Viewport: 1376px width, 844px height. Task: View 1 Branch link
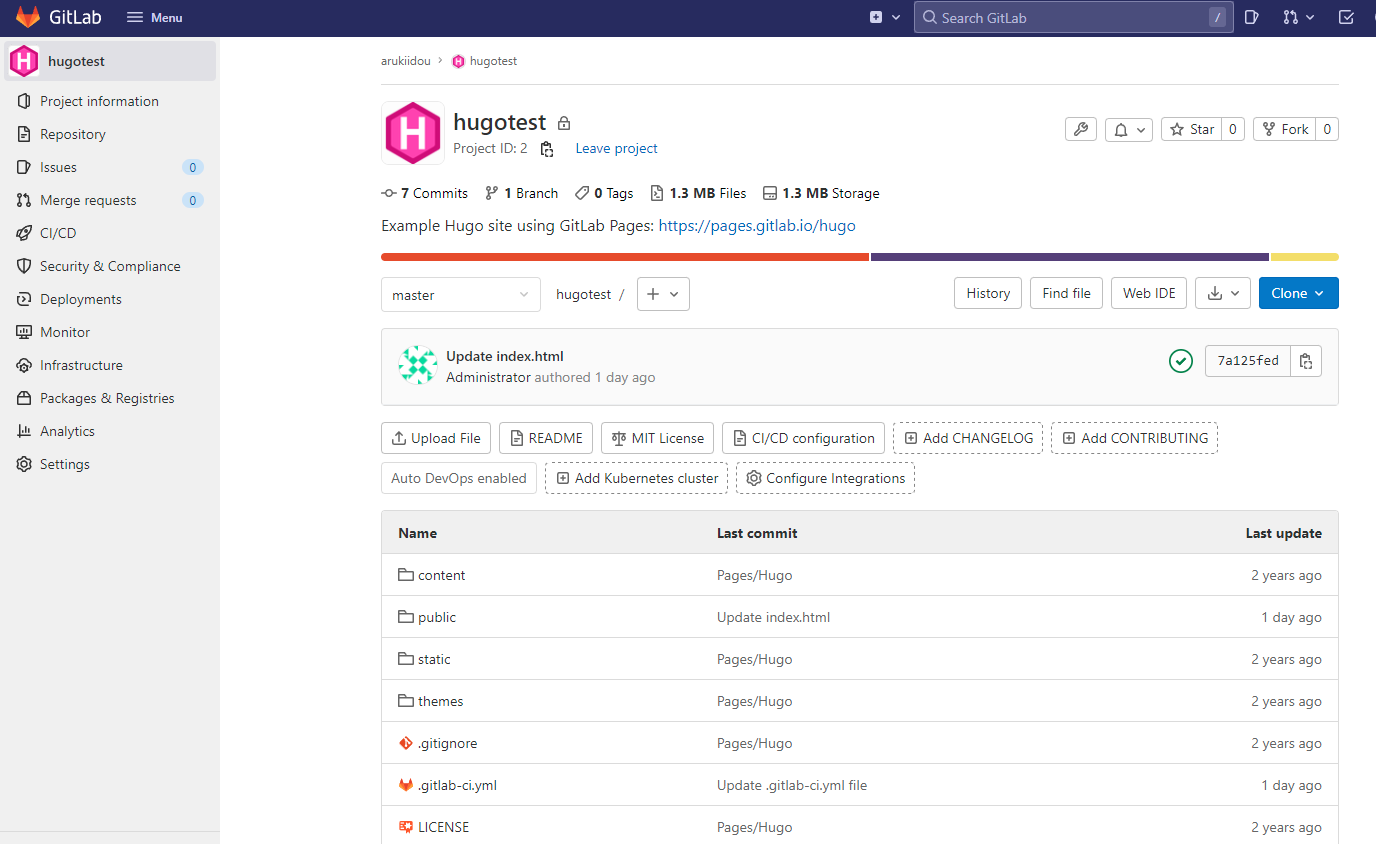coord(521,193)
